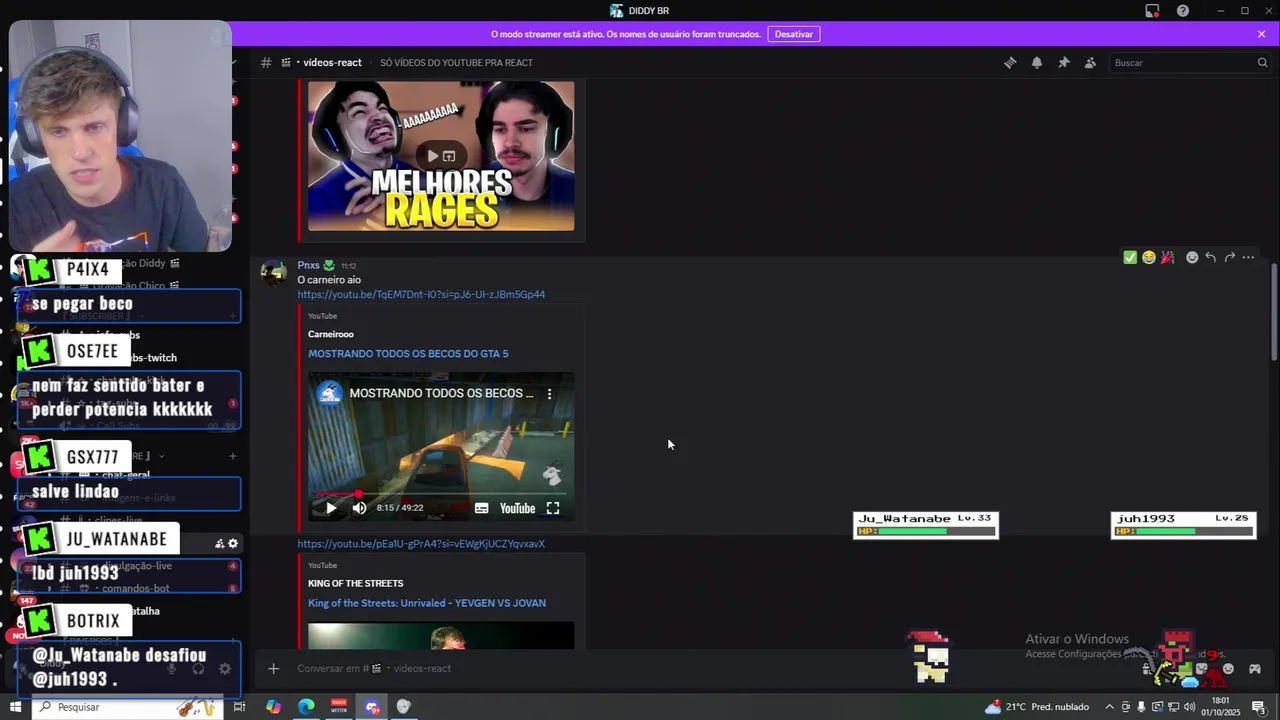The image size is (1280, 720).
Task: Open the youtu.be/TqEM7Dnt link
Action: pos(421,294)
